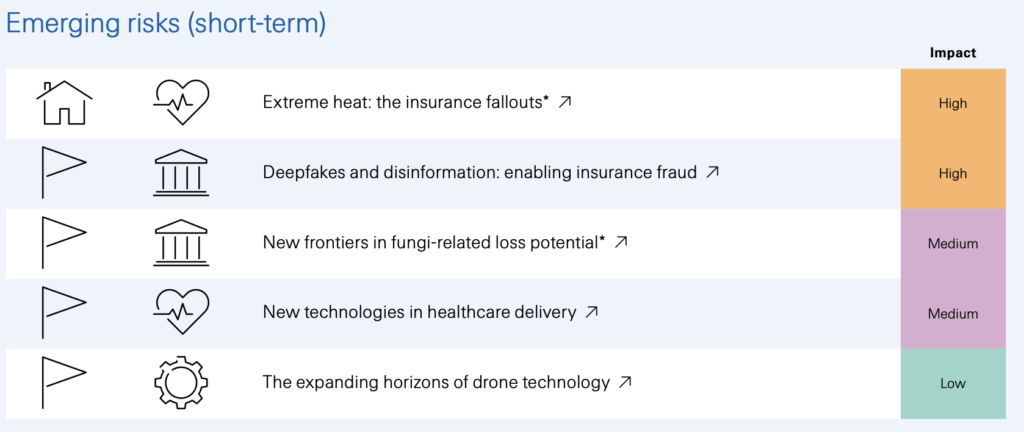
Task: Click the orange High impact cell for Extreme heat
Action: coord(953,103)
